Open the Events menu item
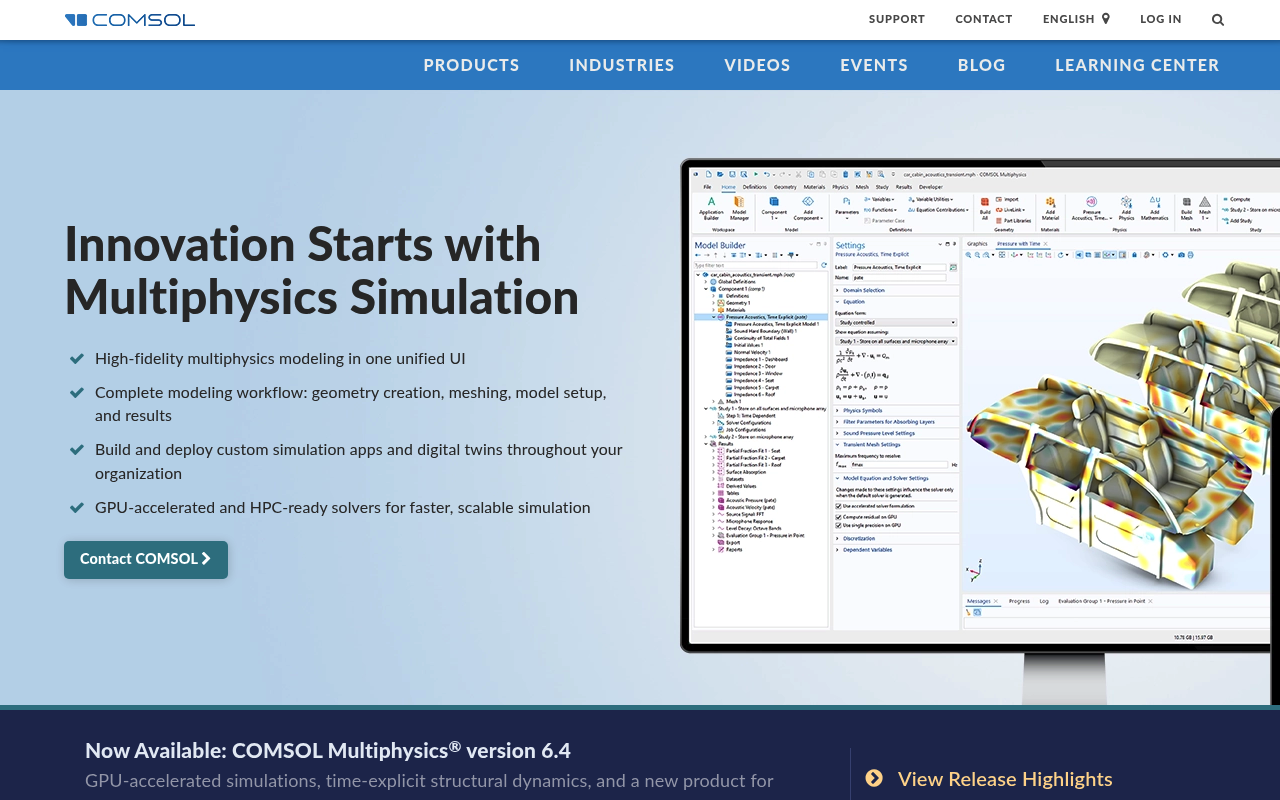Image resolution: width=1280 pixels, height=800 pixels. click(874, 65)
